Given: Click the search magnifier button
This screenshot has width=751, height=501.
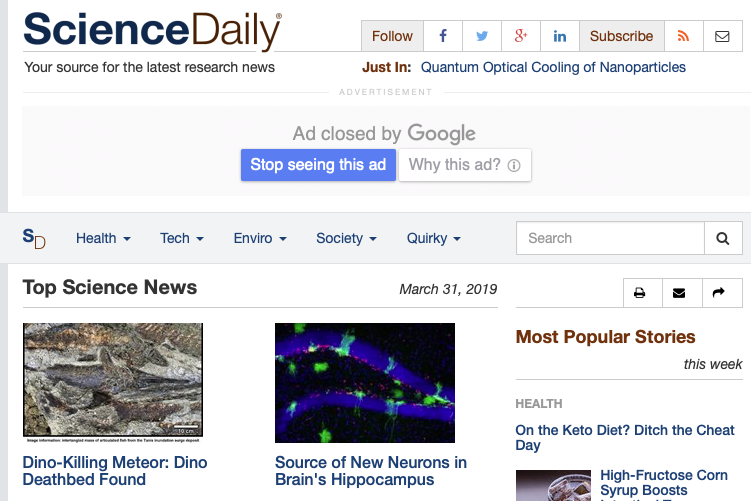Looking at the screenshot, I should 723,238.
